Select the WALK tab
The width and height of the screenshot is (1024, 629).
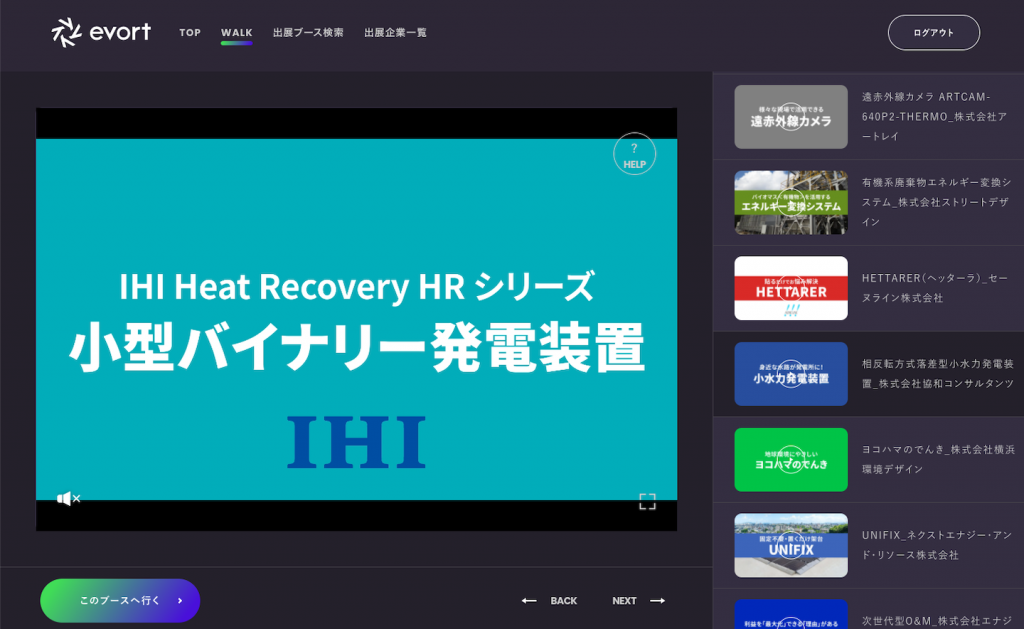236,33
